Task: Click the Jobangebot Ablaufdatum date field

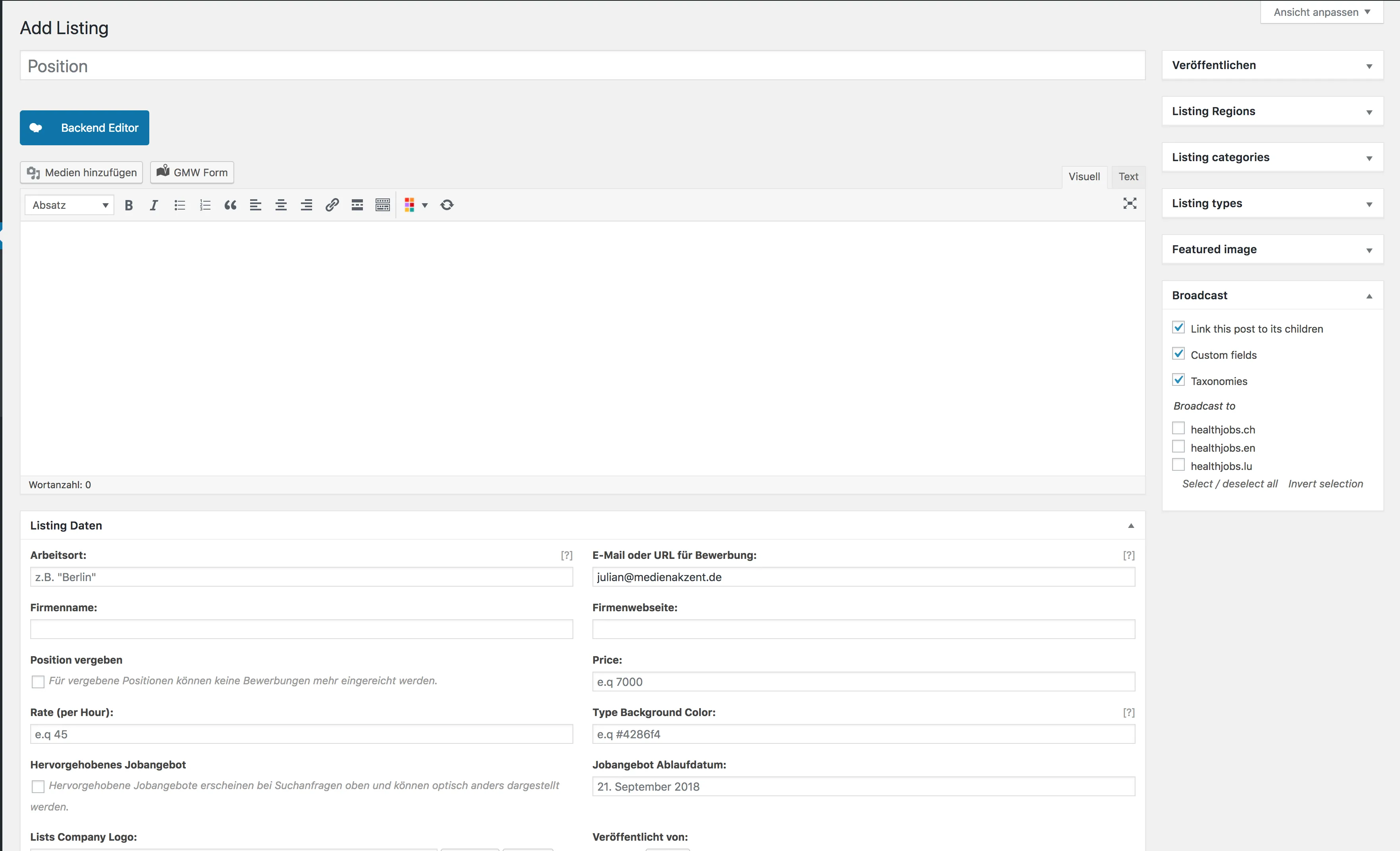Action: [x=864, y=786]
